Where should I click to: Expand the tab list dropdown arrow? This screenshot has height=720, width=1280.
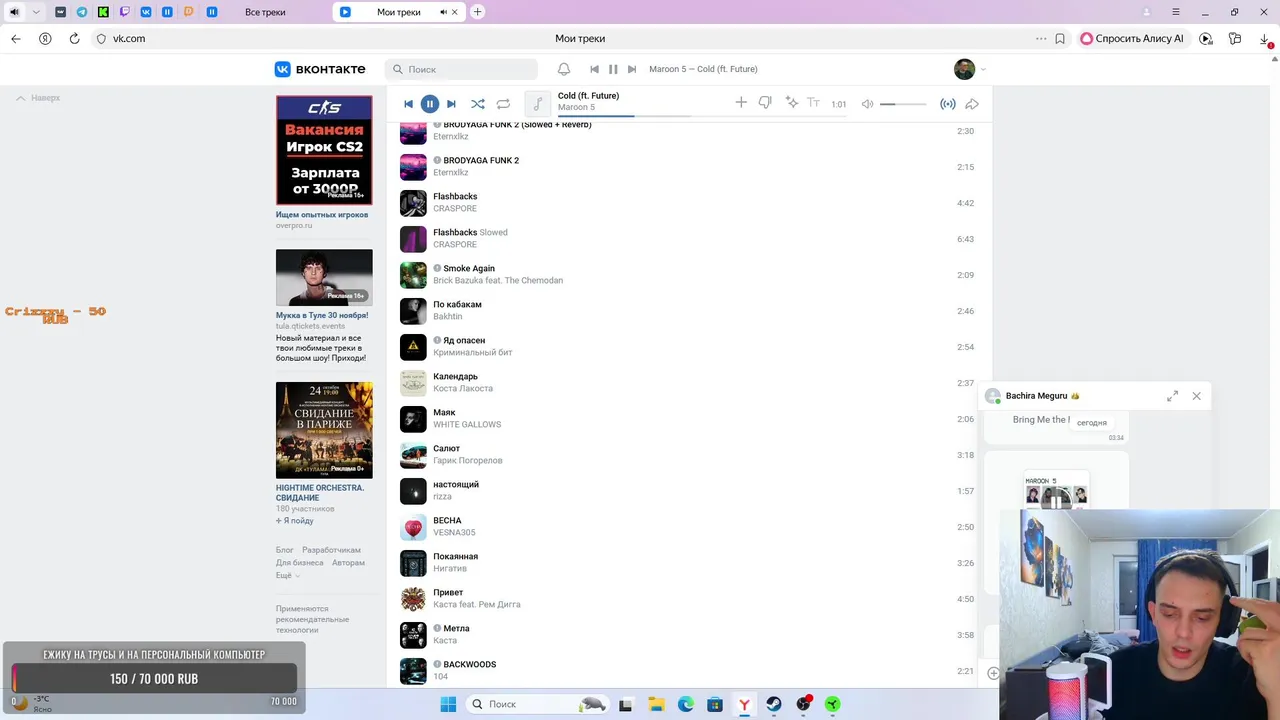(37, 12)
